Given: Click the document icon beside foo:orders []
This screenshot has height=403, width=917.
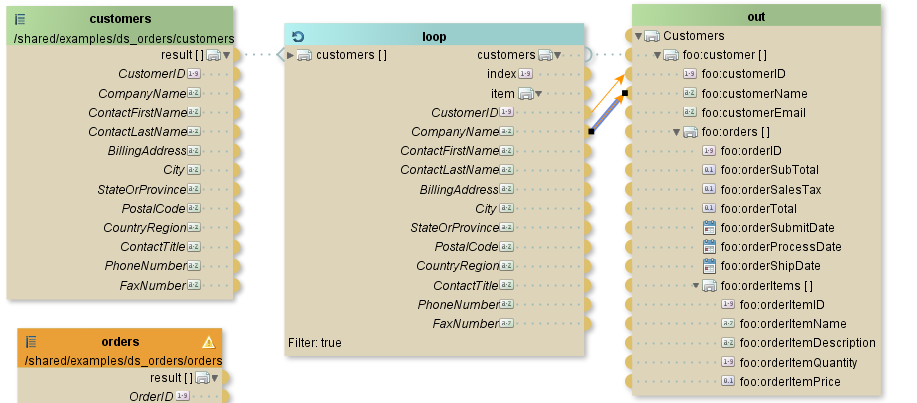Looking at the screenshot, I should (690, 132).
